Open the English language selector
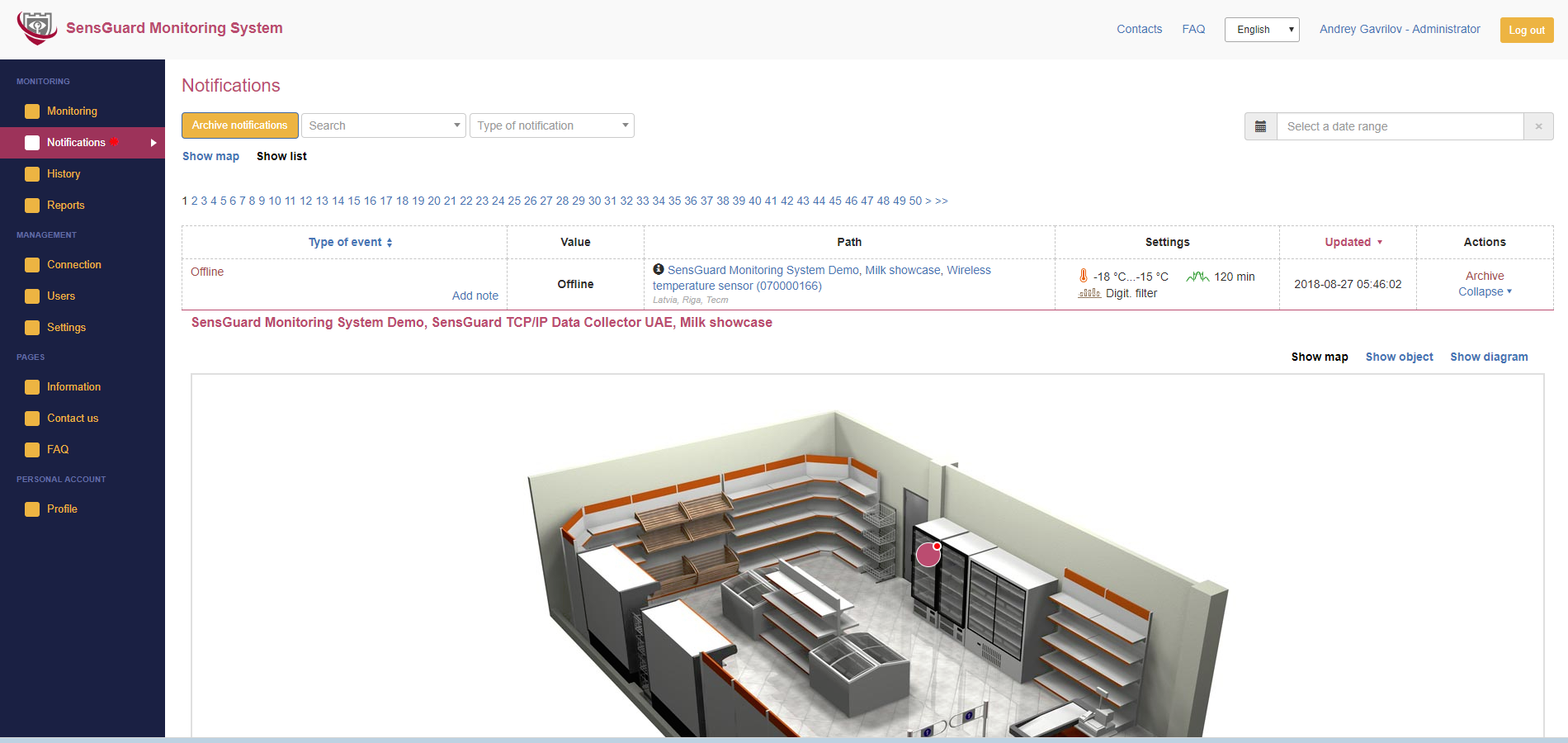This screenshot has height=743, width=1568. pyautogui.click(x=1262, y=30)
